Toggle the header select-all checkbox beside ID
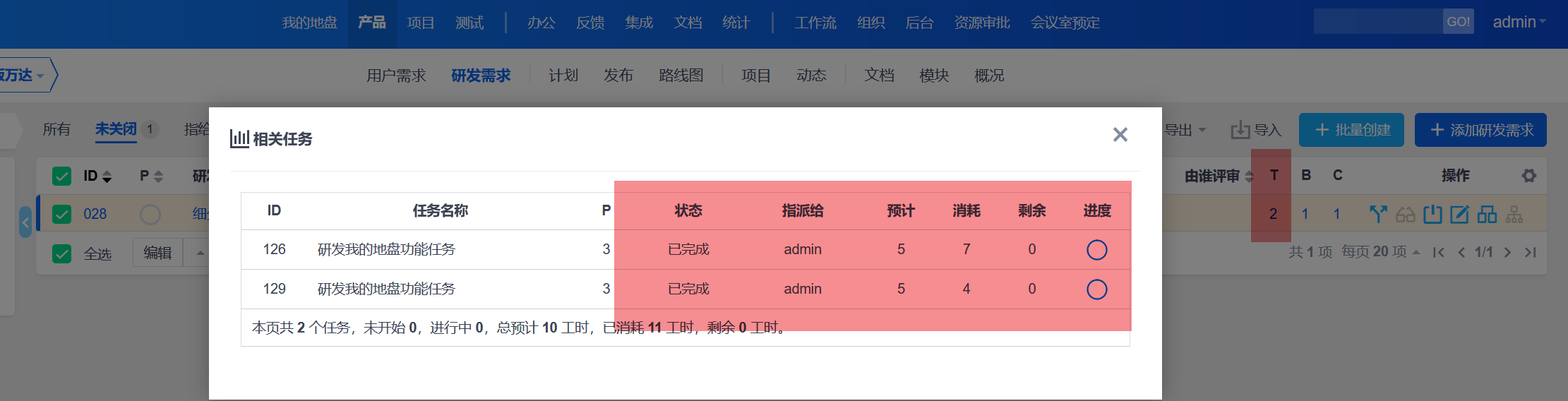This screenshot has height=401, width=1568. click(62, 176)
